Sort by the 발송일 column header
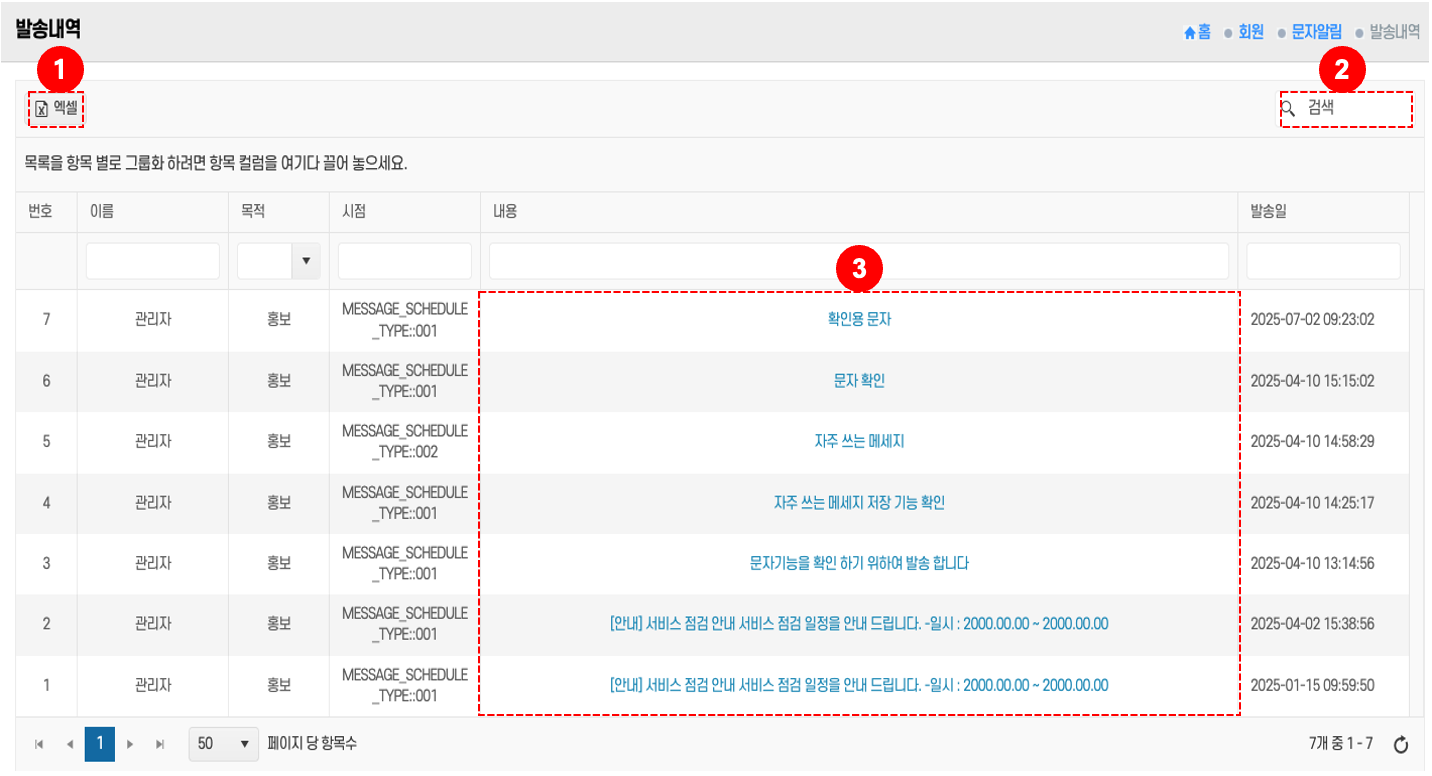The image size is (1432, 776). point(1269,212)
